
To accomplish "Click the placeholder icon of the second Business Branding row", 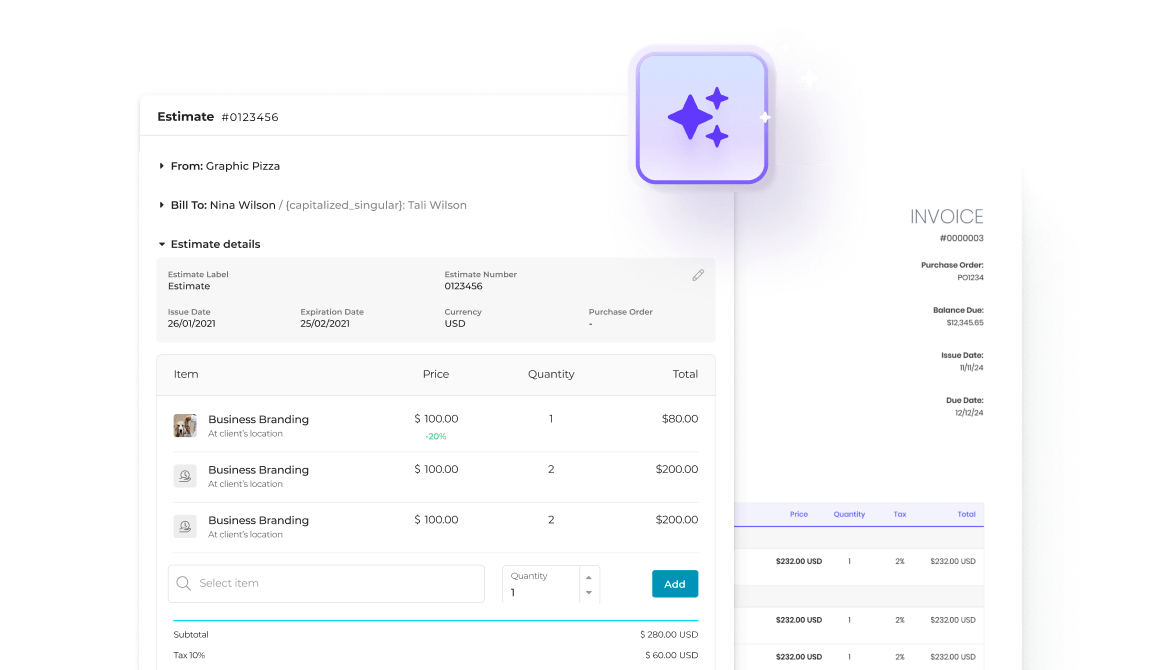I will pyautogui.click(x=185, y=476).
